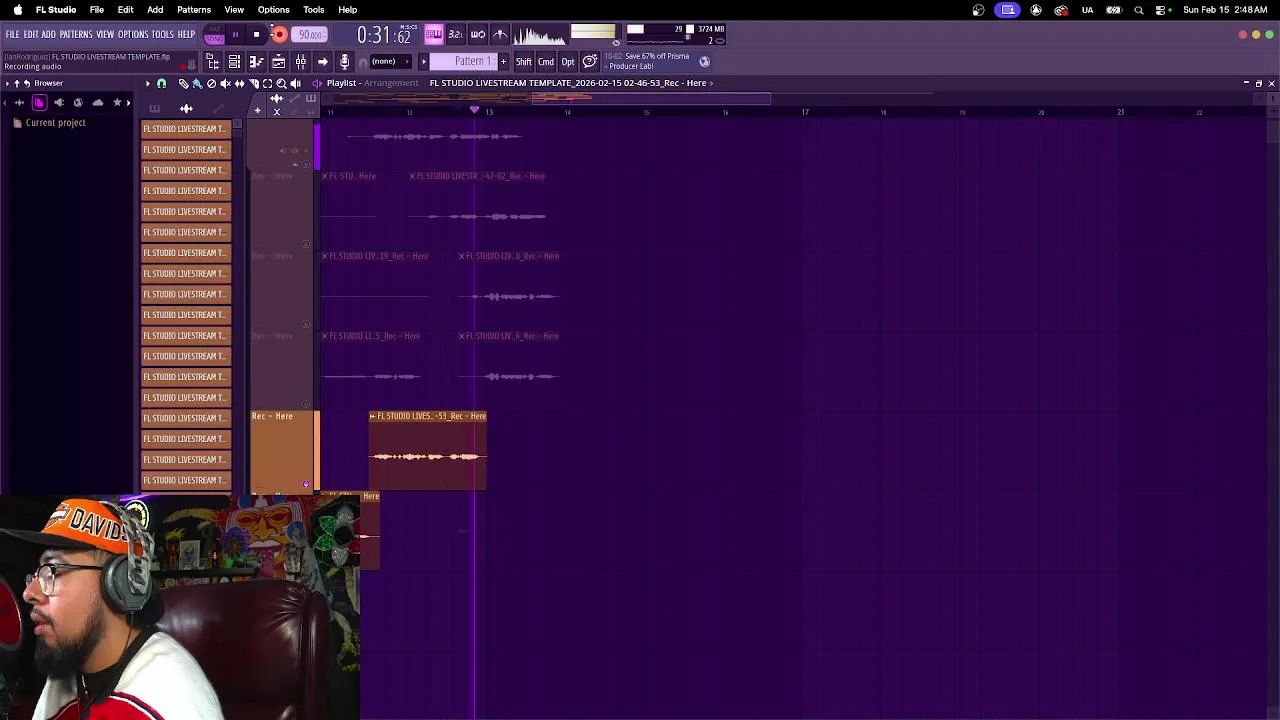Open the Piano roll view icon

pyautogui.click(x=256, y=62)
